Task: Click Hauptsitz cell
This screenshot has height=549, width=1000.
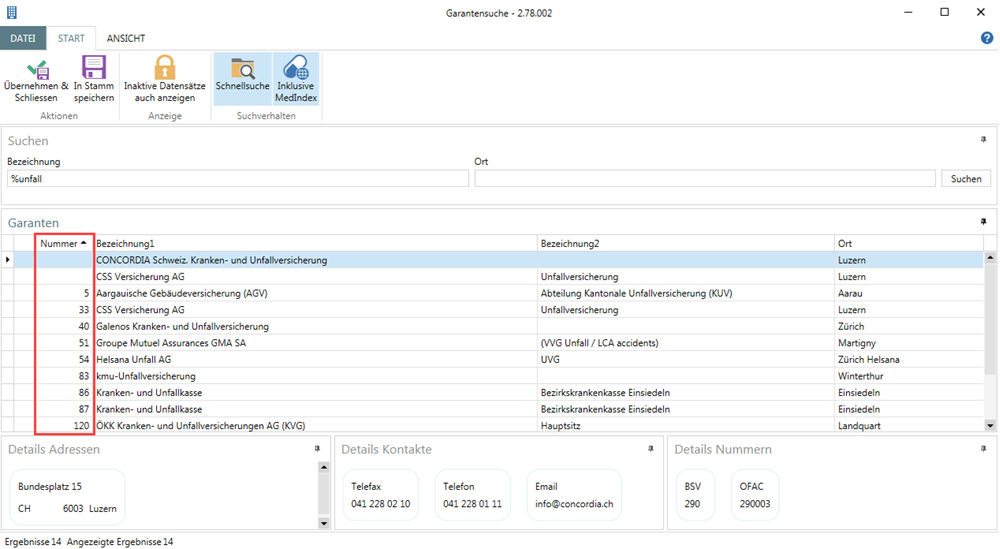Action: point(686,425)
